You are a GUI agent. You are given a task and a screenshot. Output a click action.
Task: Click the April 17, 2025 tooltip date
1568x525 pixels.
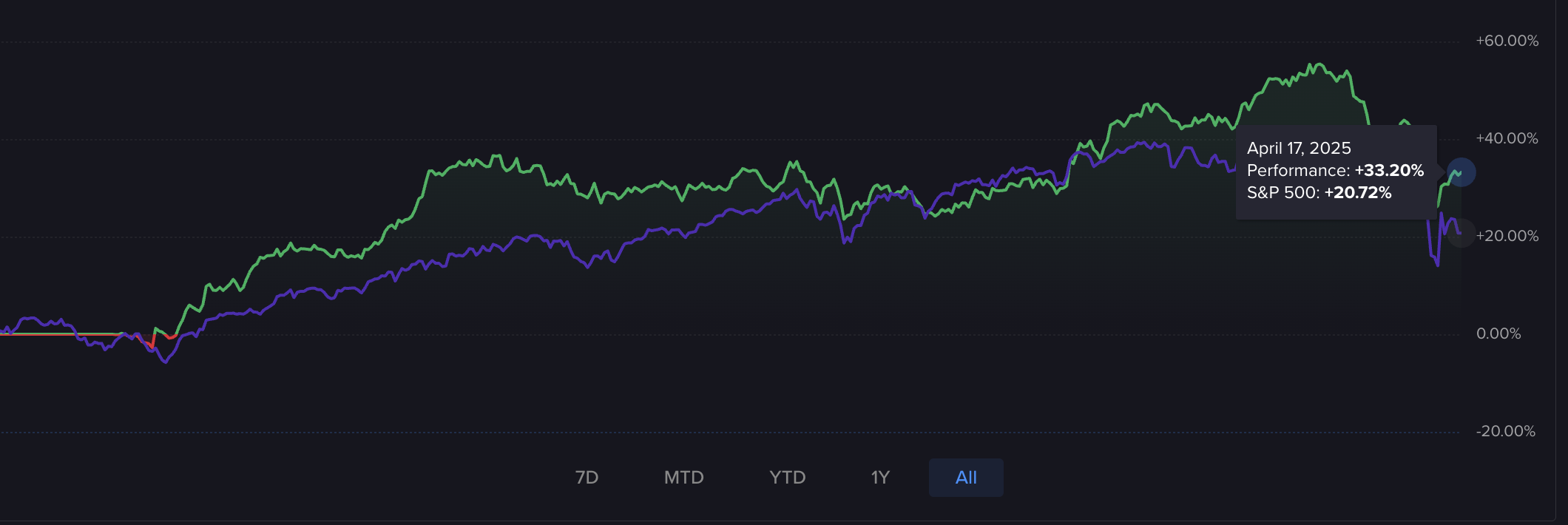(x=1298, y=149)
